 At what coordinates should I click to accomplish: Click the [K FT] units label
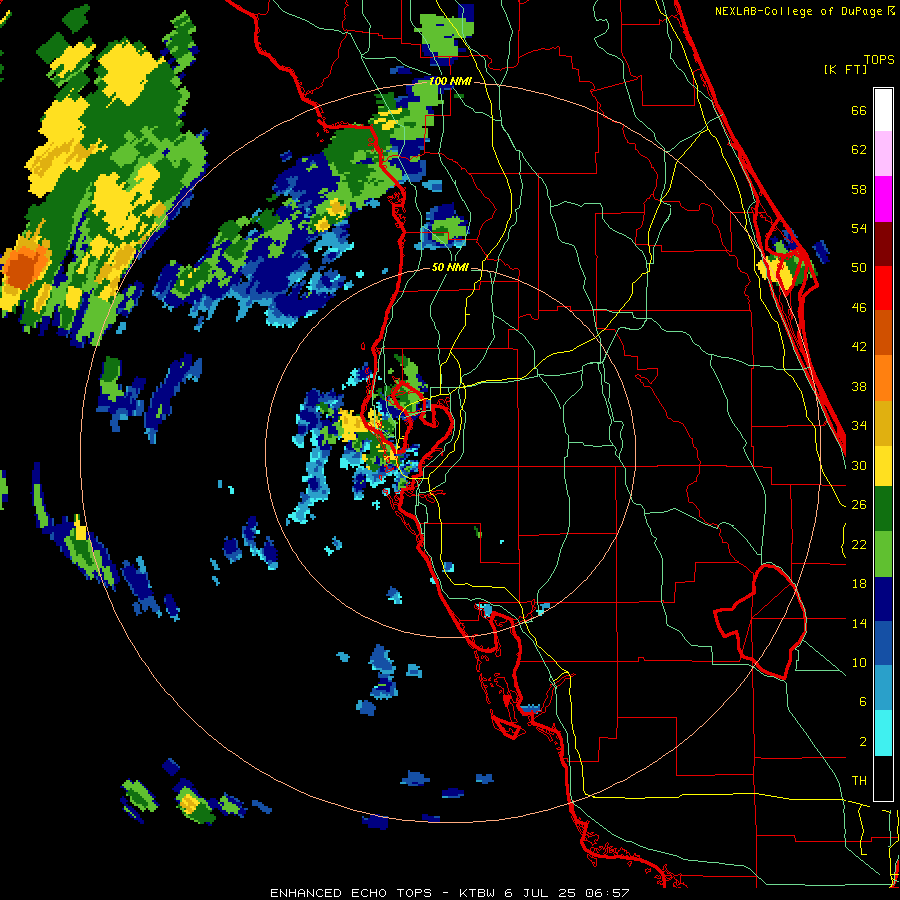coord(845,69)
